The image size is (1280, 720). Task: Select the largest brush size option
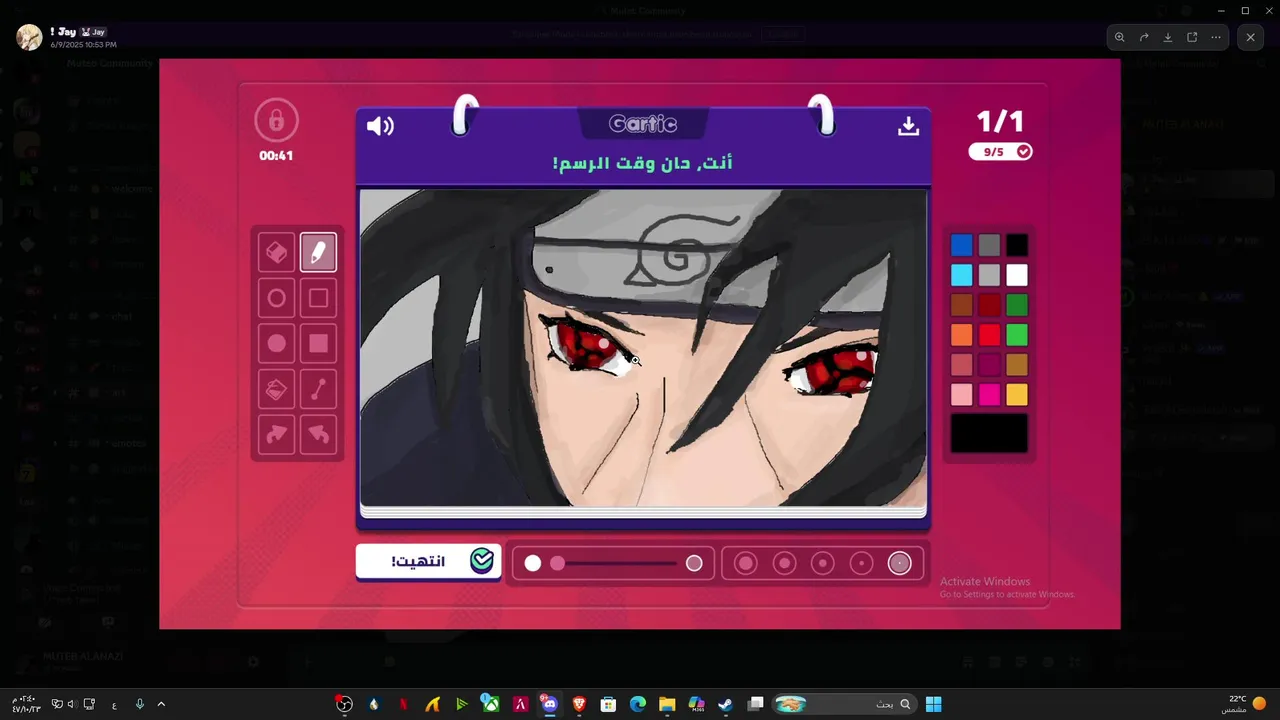[745, 563]
